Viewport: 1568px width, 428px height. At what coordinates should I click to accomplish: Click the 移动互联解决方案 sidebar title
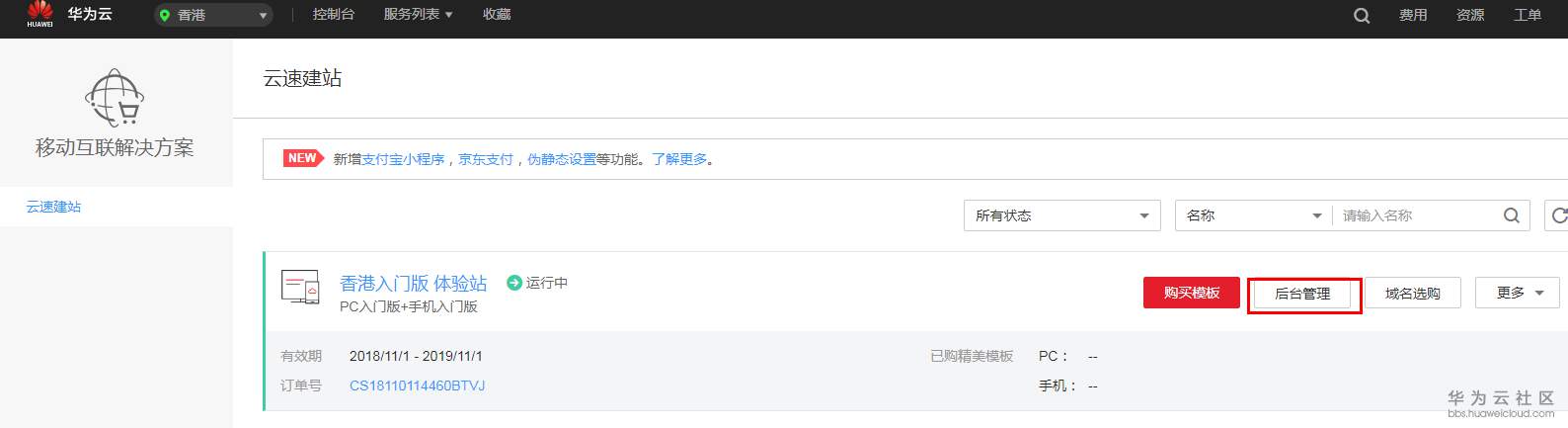pos(115,147)
